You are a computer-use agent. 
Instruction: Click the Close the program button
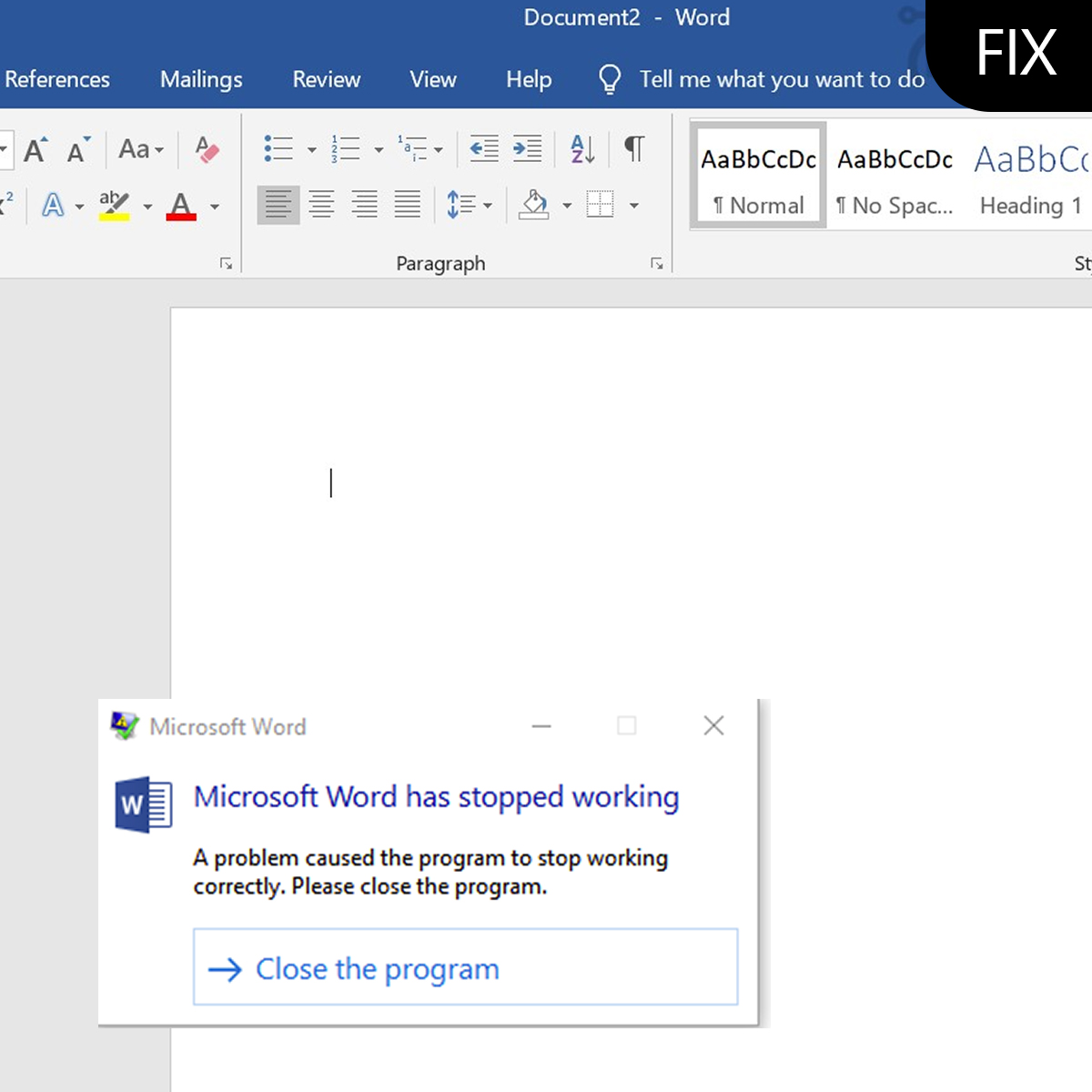465,967
